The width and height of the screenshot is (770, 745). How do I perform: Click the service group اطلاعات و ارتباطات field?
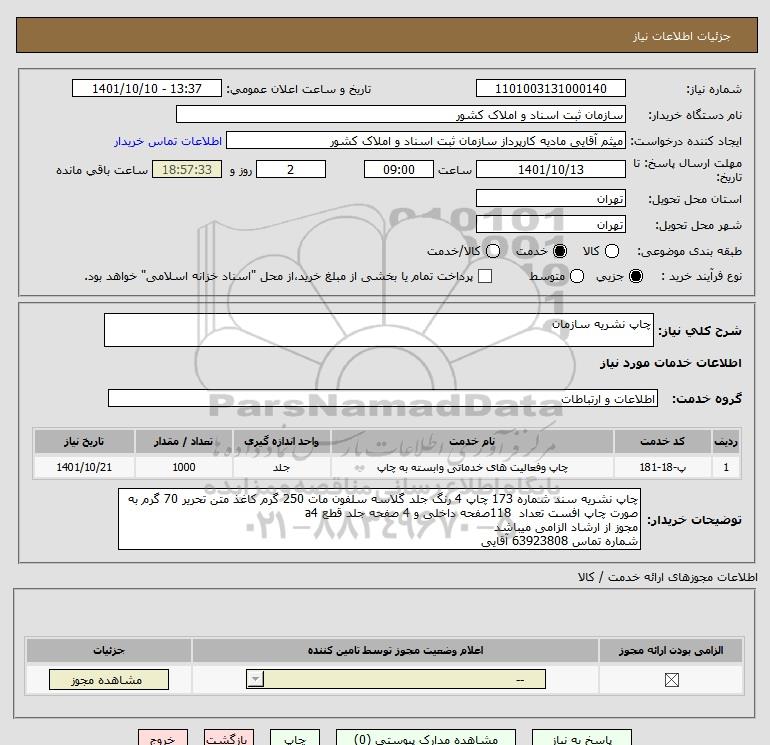383,398
